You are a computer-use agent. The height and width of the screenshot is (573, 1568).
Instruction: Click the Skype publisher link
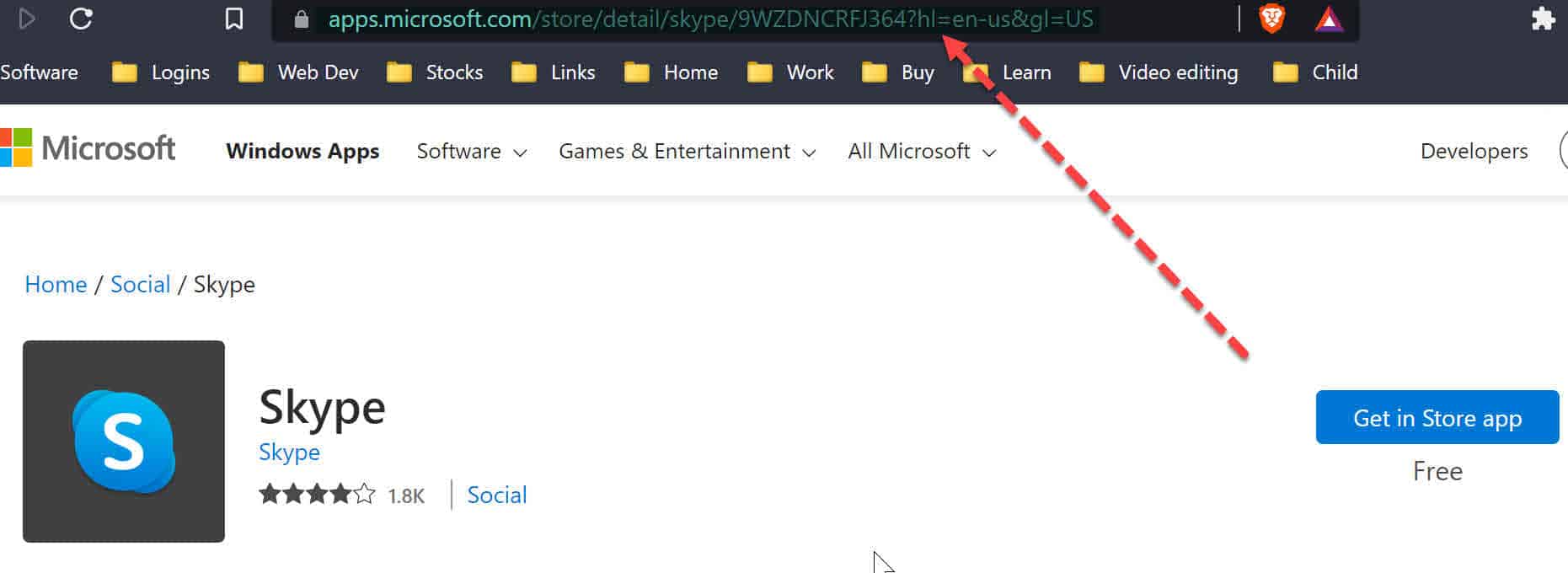coord(289,453)
